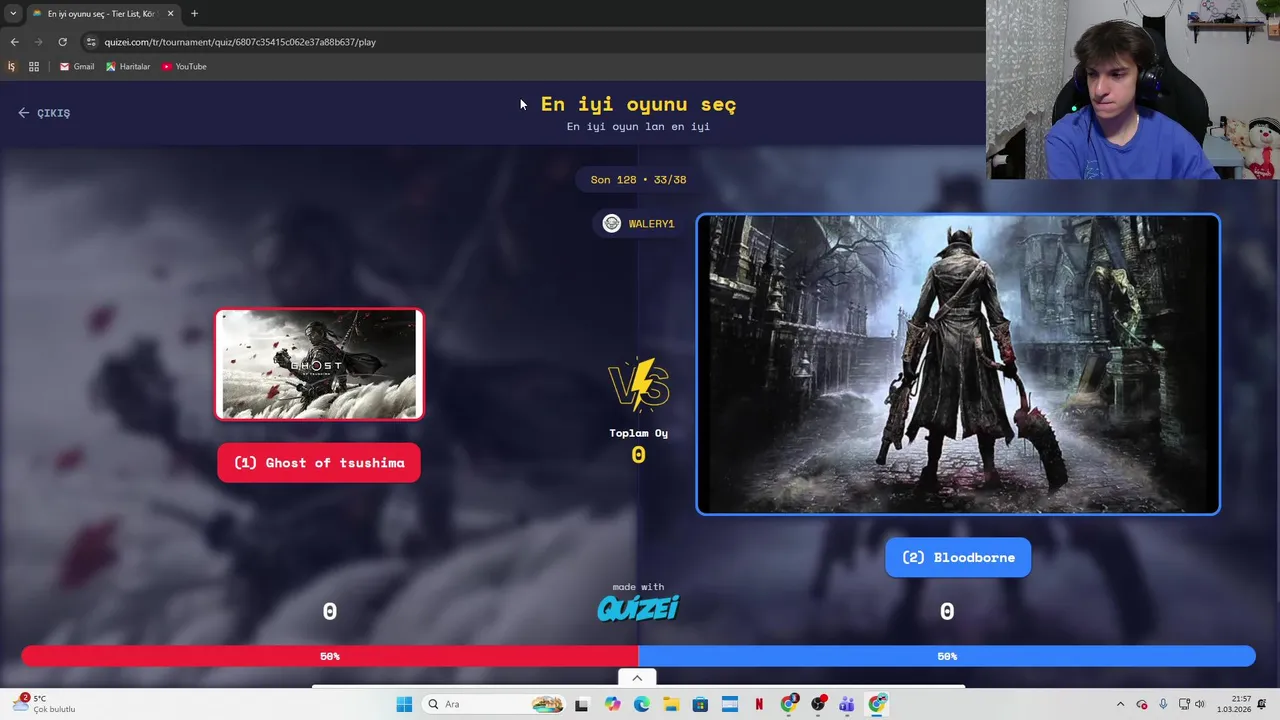Go back using the browser back arrow
This screenshot has height=720, width=1280.
point(14,42)
